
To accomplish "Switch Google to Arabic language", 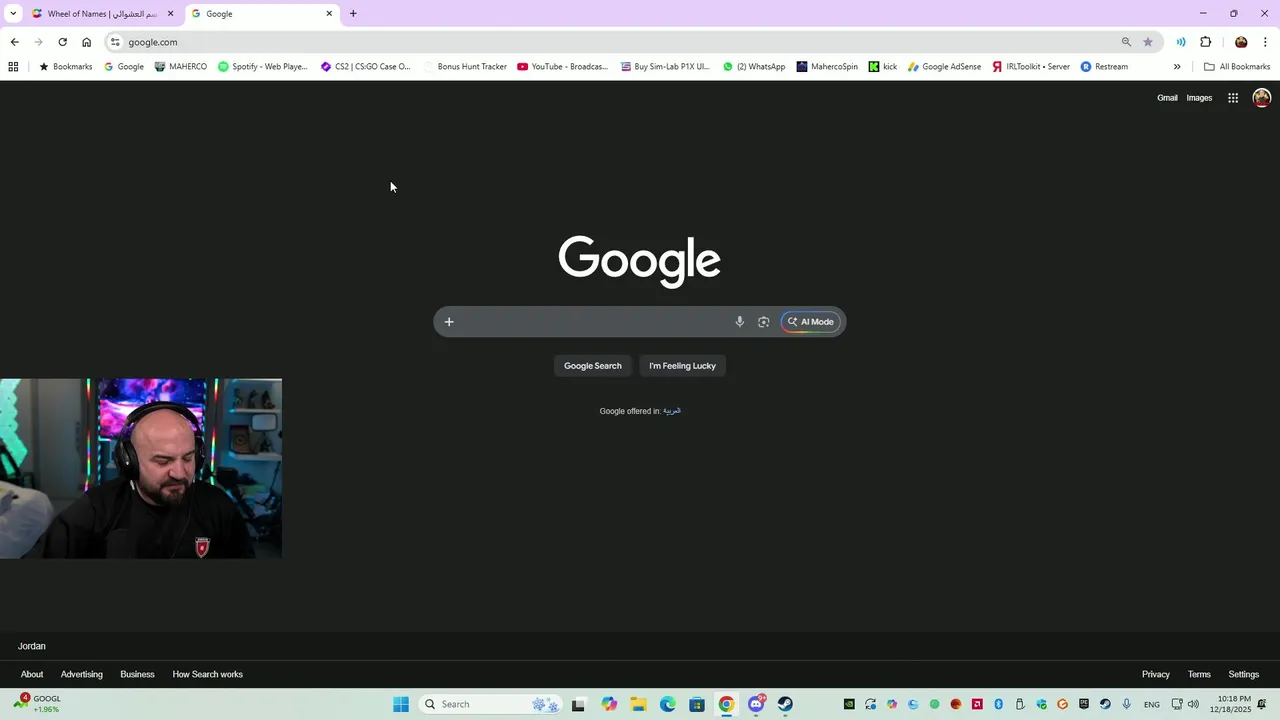I will [x=672, y=411].
